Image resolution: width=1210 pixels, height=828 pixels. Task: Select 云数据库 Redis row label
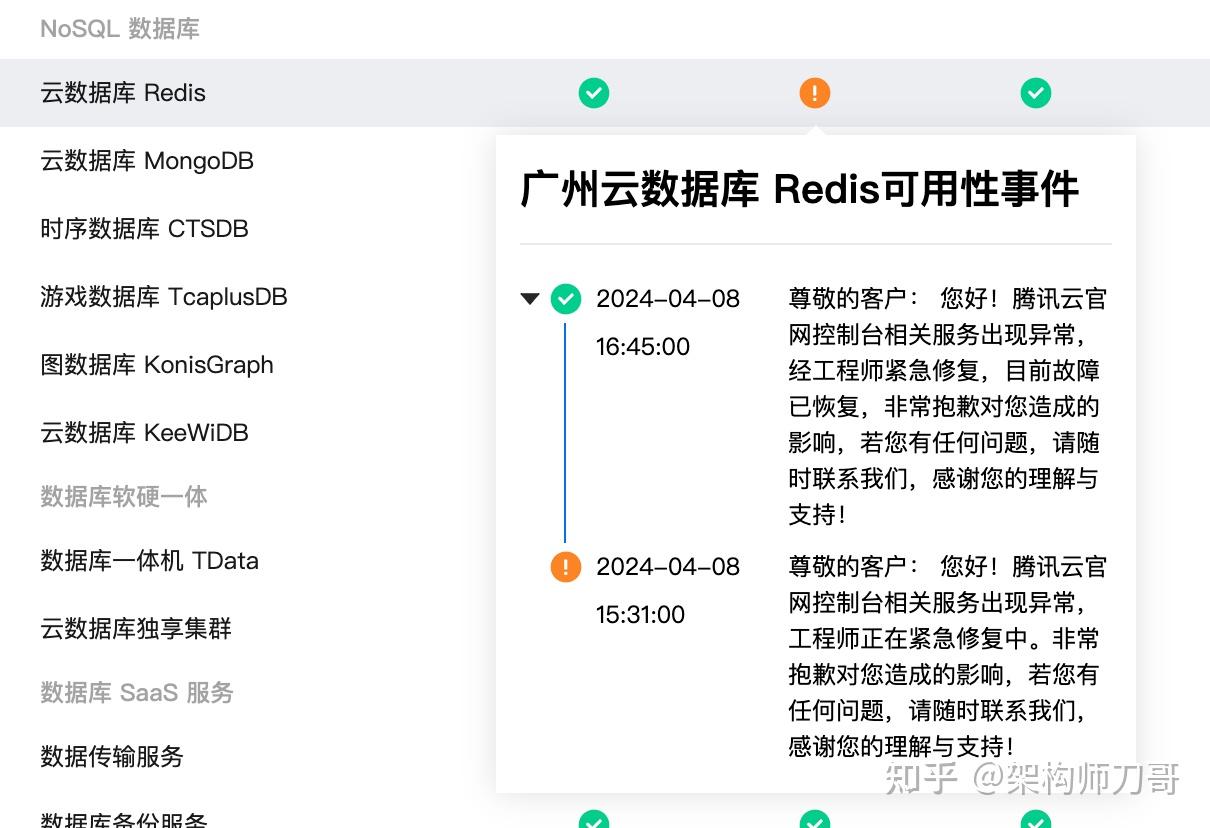[x=123, y=93]
